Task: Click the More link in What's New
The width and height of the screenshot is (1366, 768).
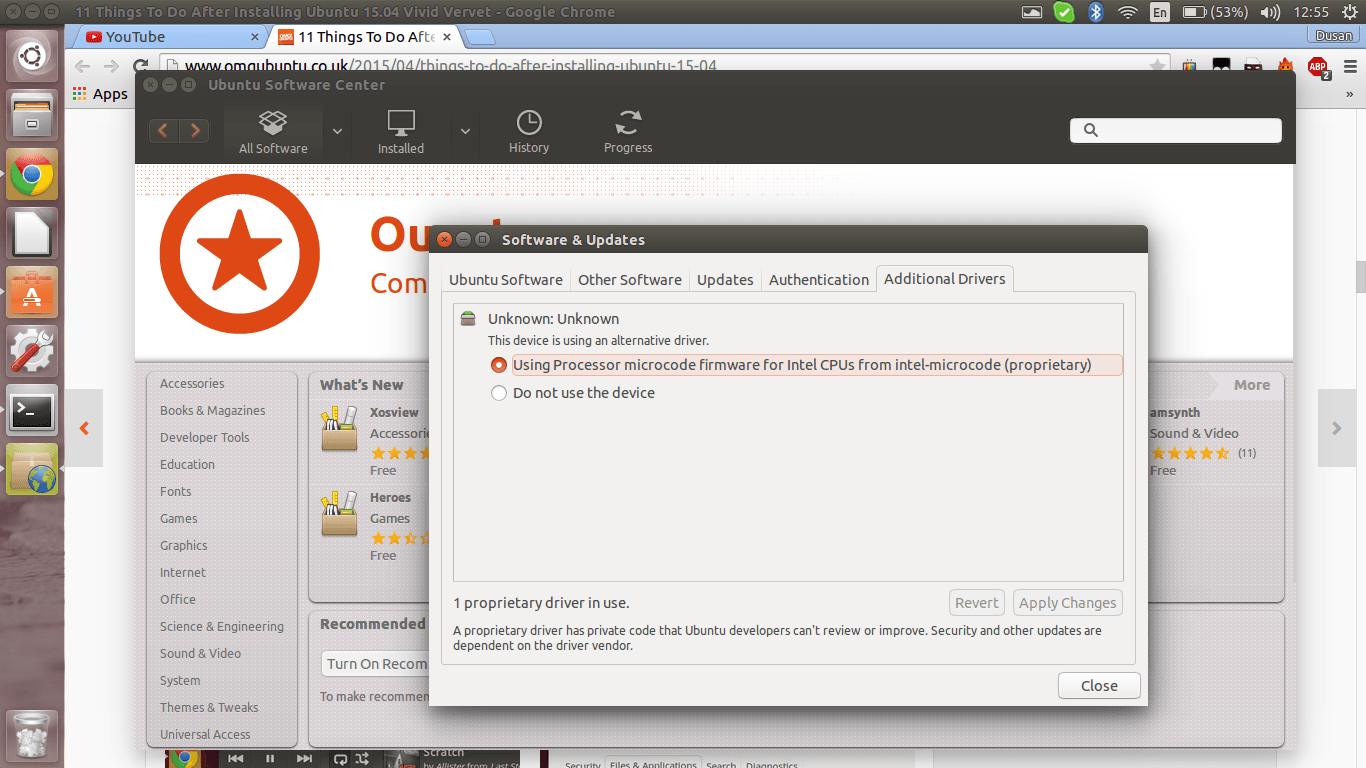Action: [1251, 385]
